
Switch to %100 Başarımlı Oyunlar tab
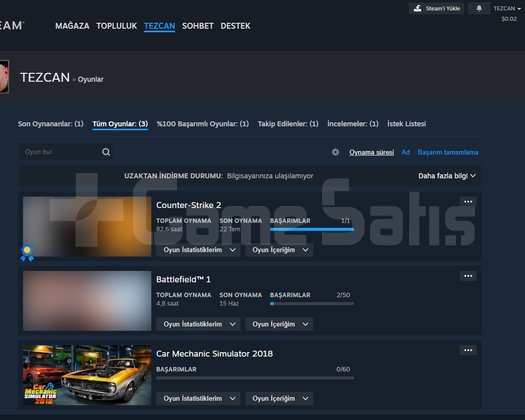203,124
